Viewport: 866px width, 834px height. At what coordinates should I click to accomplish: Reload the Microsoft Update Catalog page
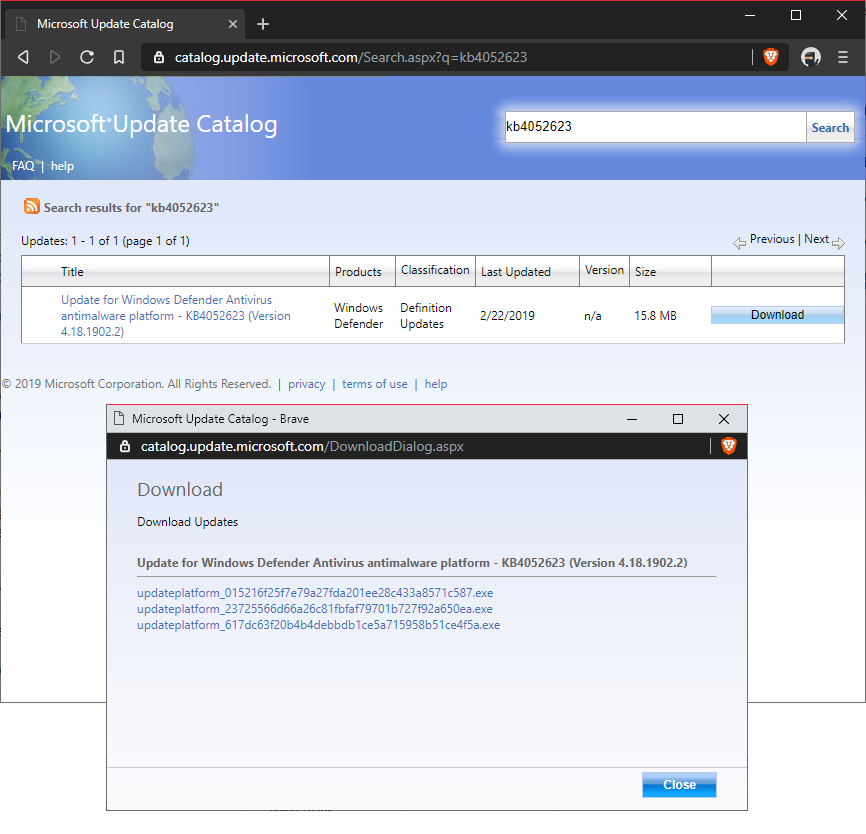87,57
